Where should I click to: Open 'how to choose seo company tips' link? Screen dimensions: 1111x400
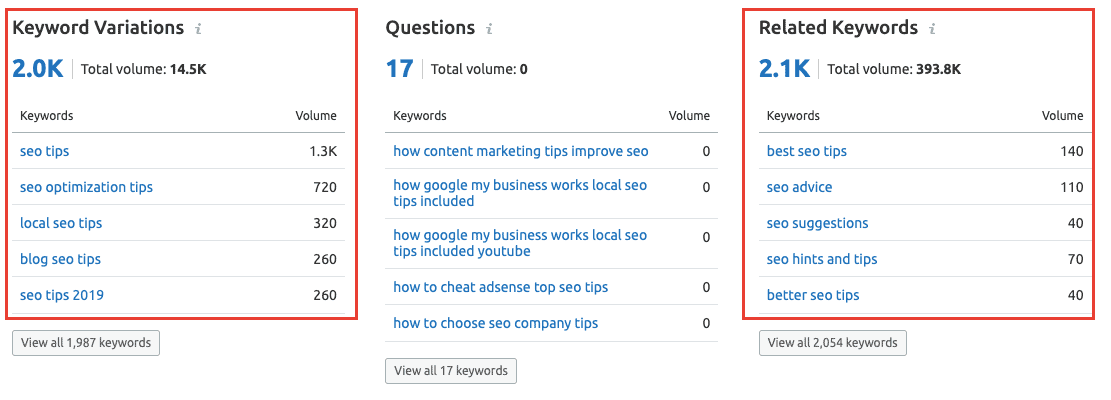point(495,323)
